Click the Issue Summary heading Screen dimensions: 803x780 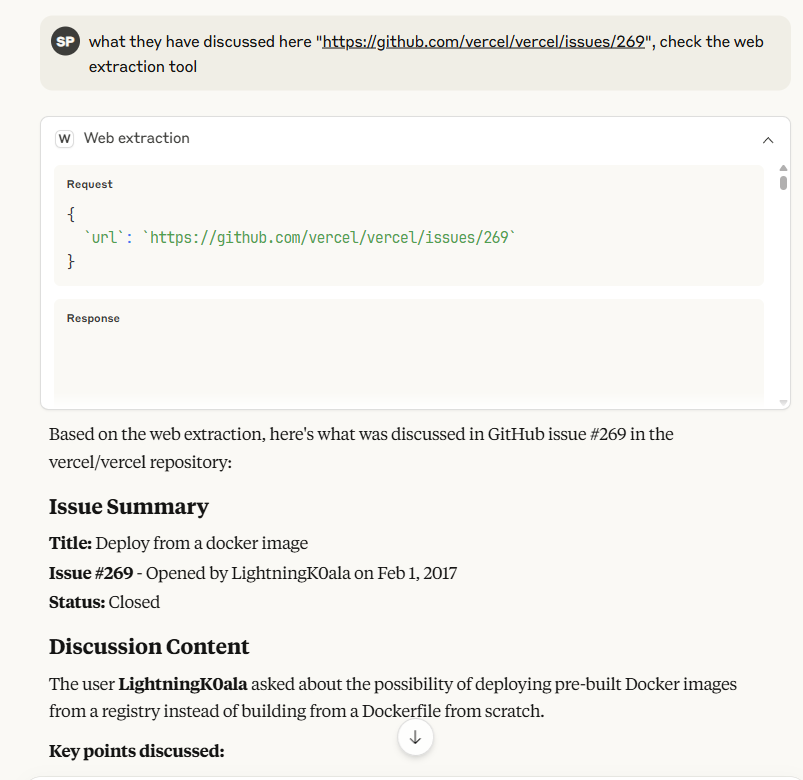[129, 507]
